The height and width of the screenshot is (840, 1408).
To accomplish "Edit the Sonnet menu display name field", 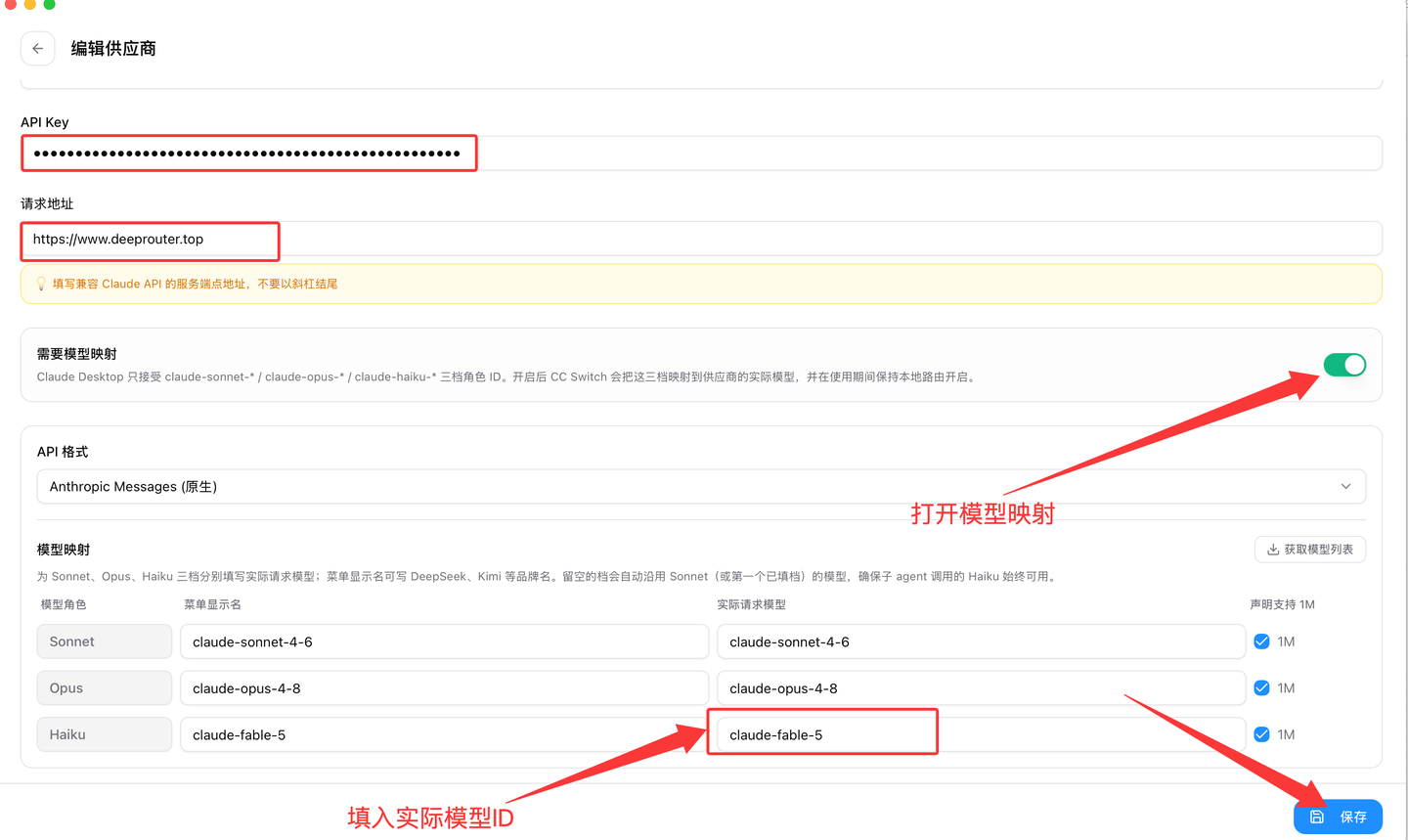I will tap(444, 641).
